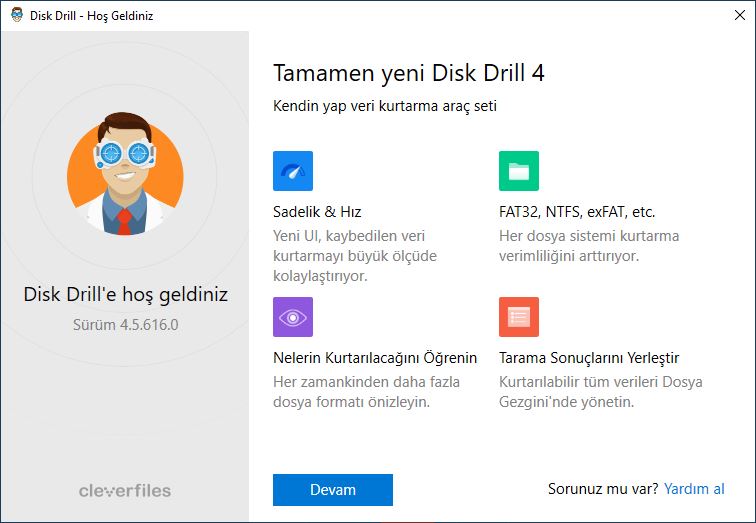Click the cleverfiles logo
Screen dimensions: 756x523
[x=125, y=491]
